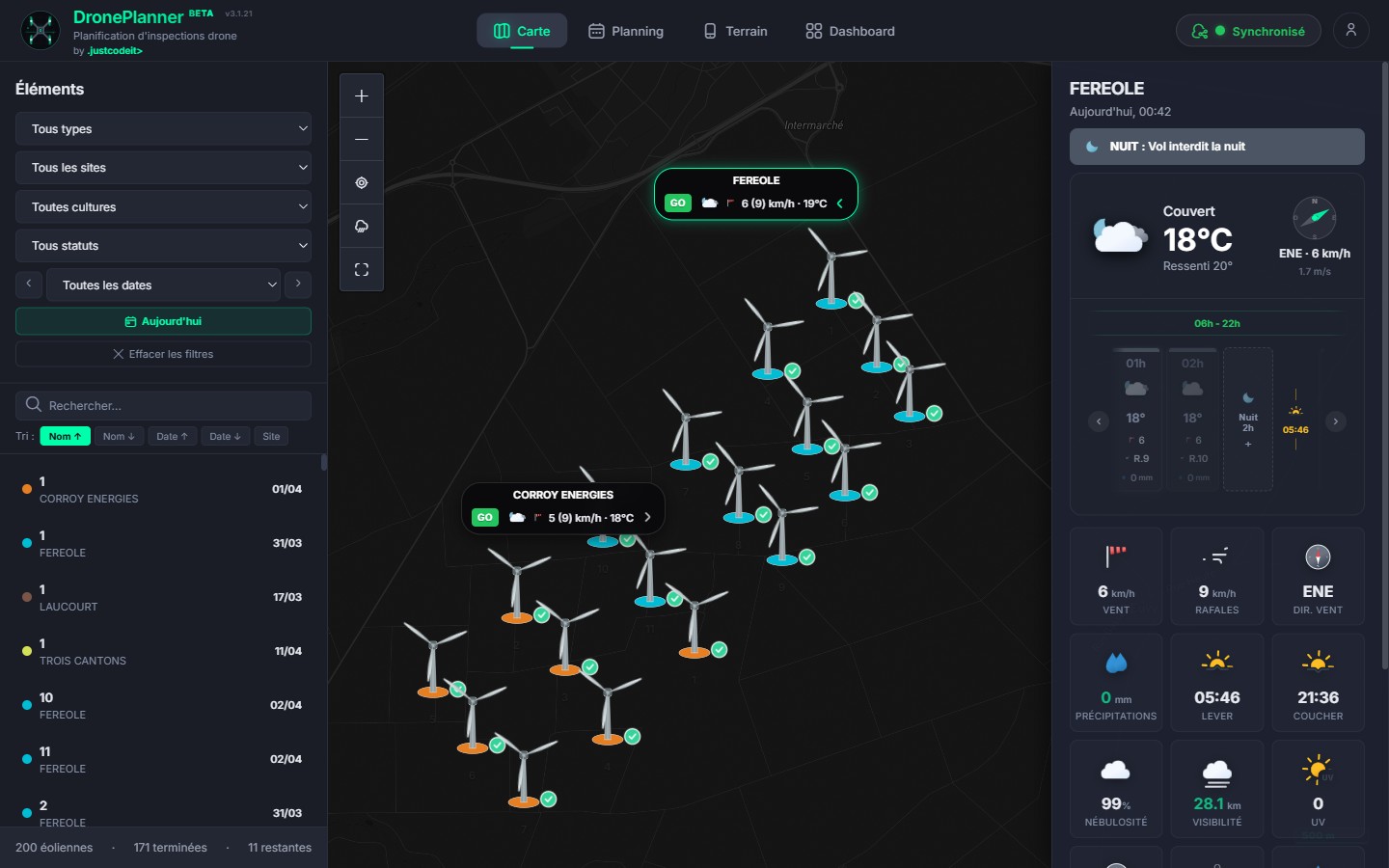The width and height of the screenshot is (1389, 868).
Task: Sort the list by Site
Action: [271, 436]
